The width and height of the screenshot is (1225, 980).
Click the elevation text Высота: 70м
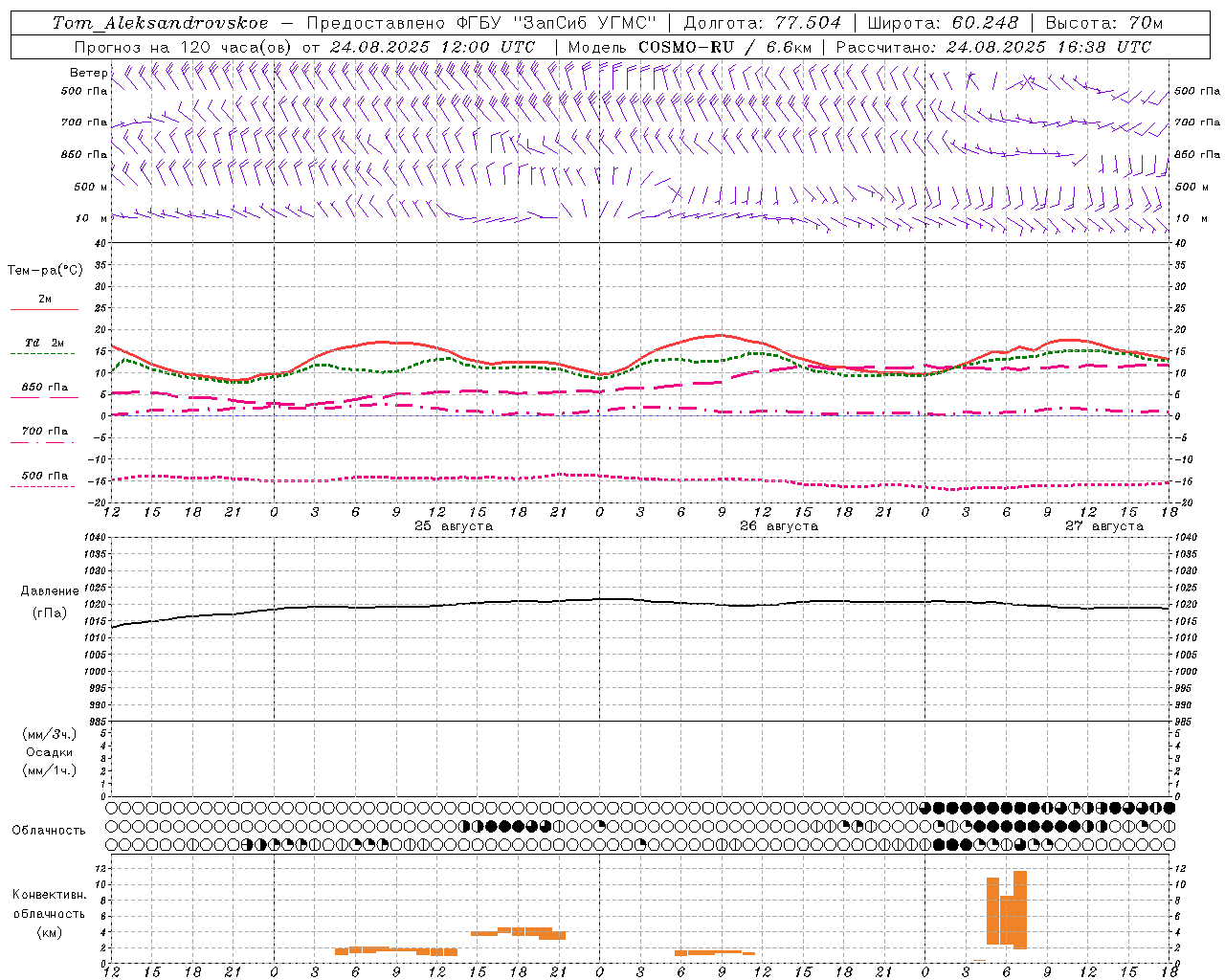pos(1104,23)
